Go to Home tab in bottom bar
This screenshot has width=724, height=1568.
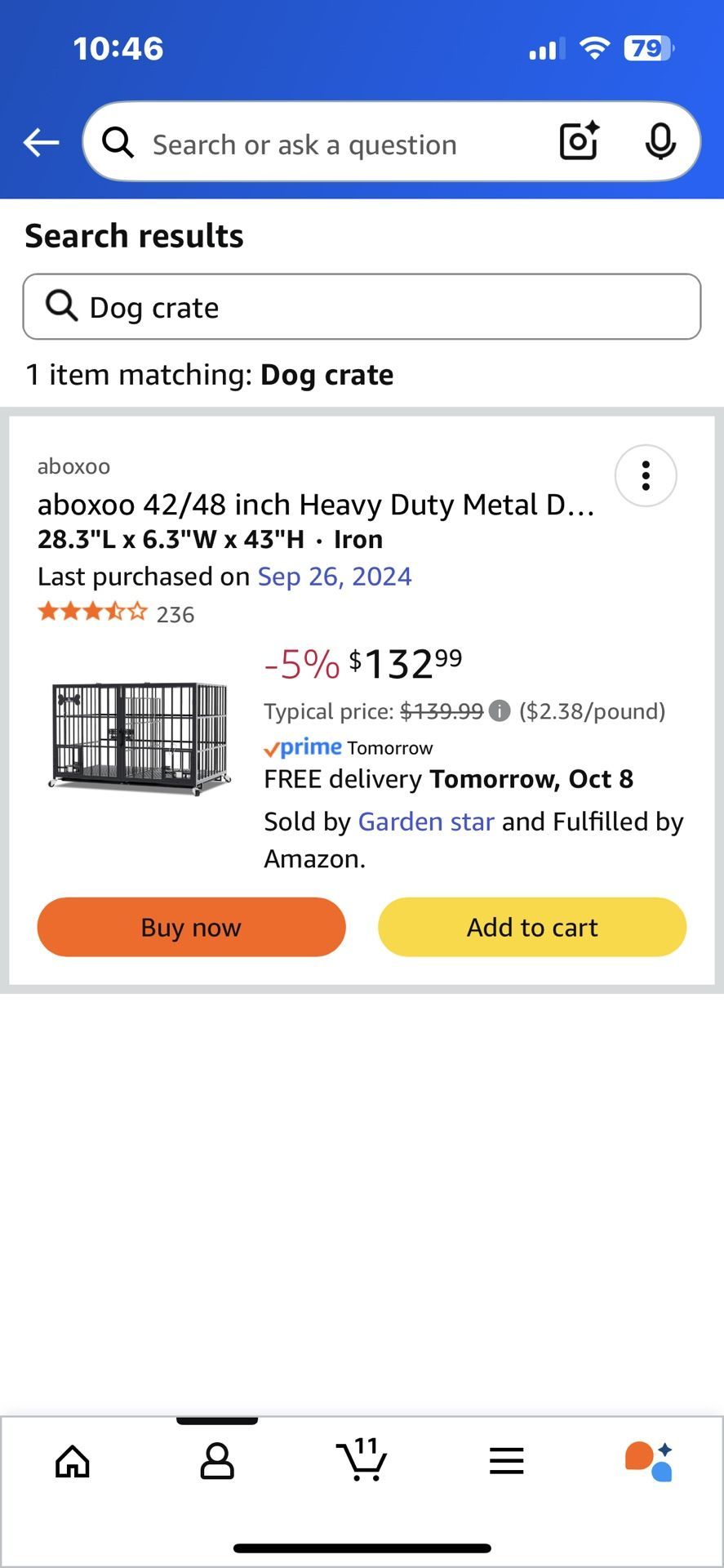[73, 1461]
